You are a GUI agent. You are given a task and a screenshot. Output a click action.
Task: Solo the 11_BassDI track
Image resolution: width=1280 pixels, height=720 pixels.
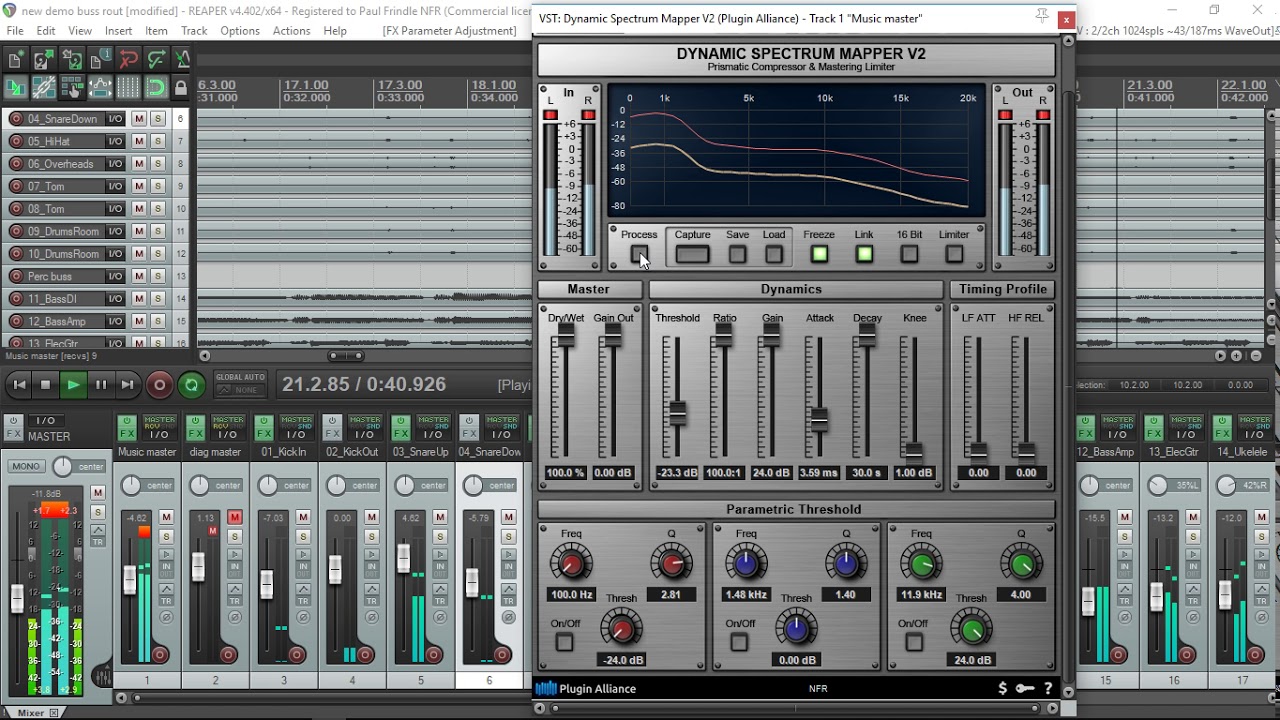click(158, 298)
